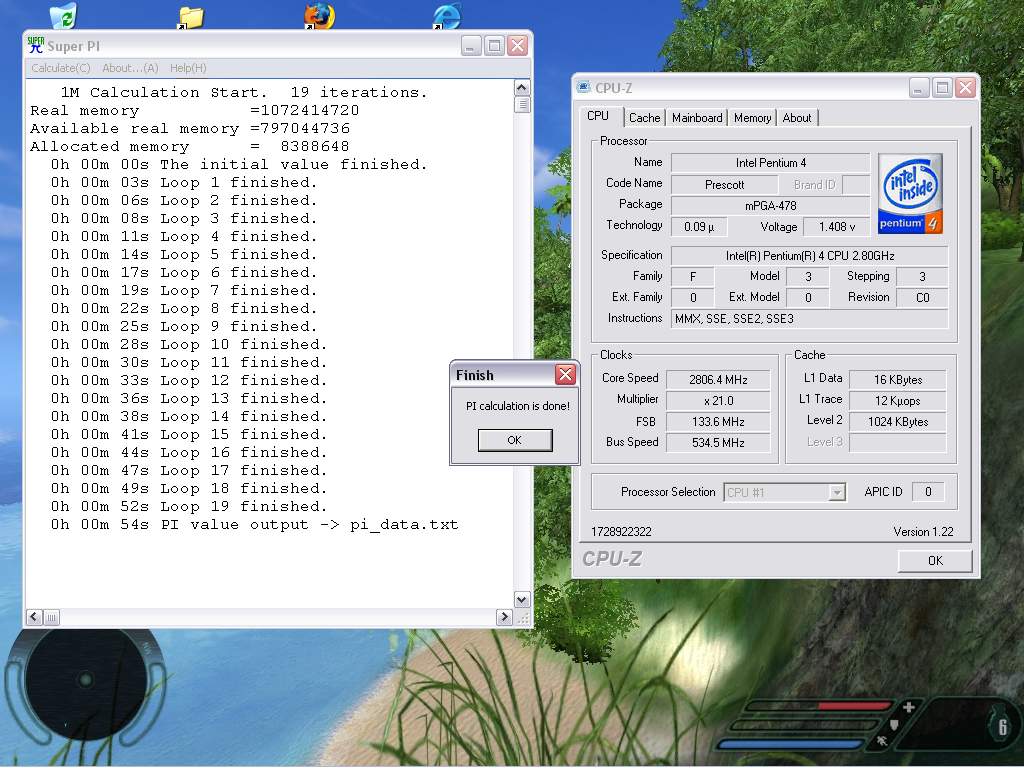1024x768 pixels.
Task: Close the Finish dialog with X
Action: click(x=565, y=374)
